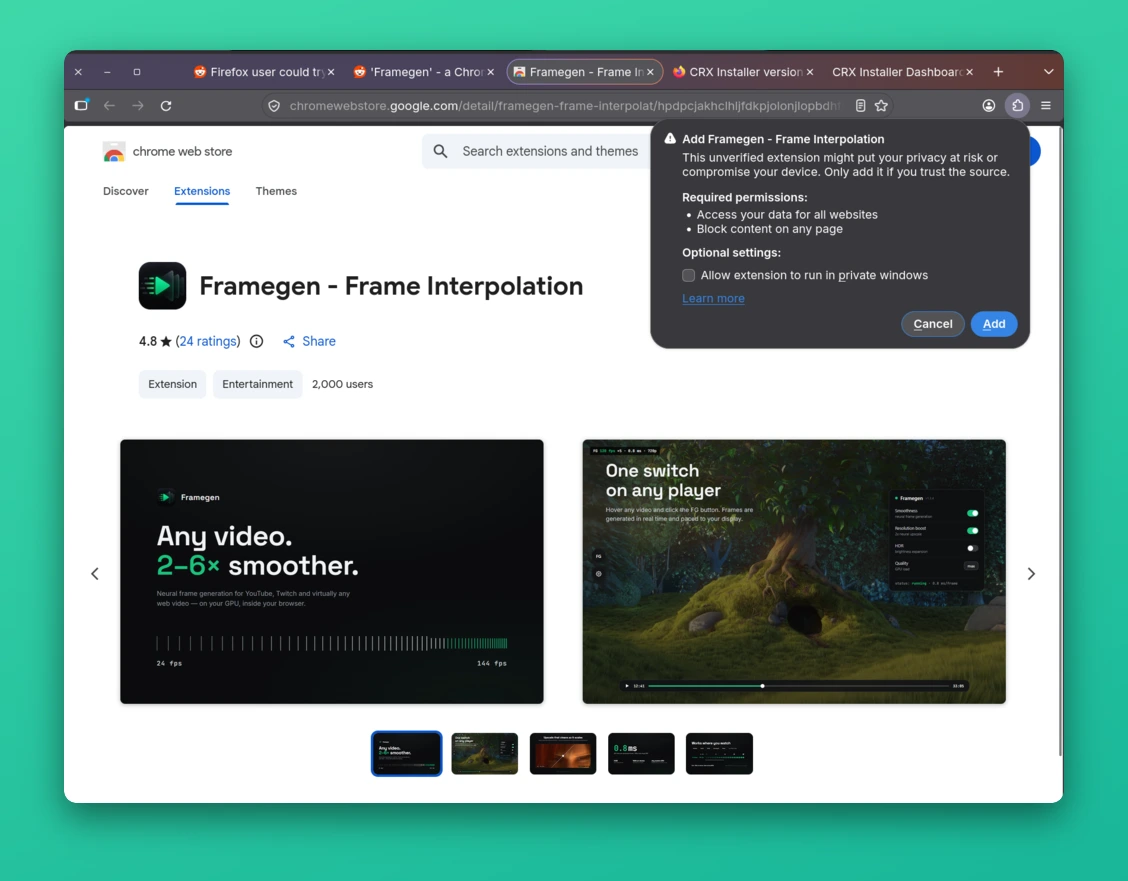This screenshot has height=881, width=1128.
Task: Select first screenshot thumbnail 'Any video'
Action: (x=406, y=754)
